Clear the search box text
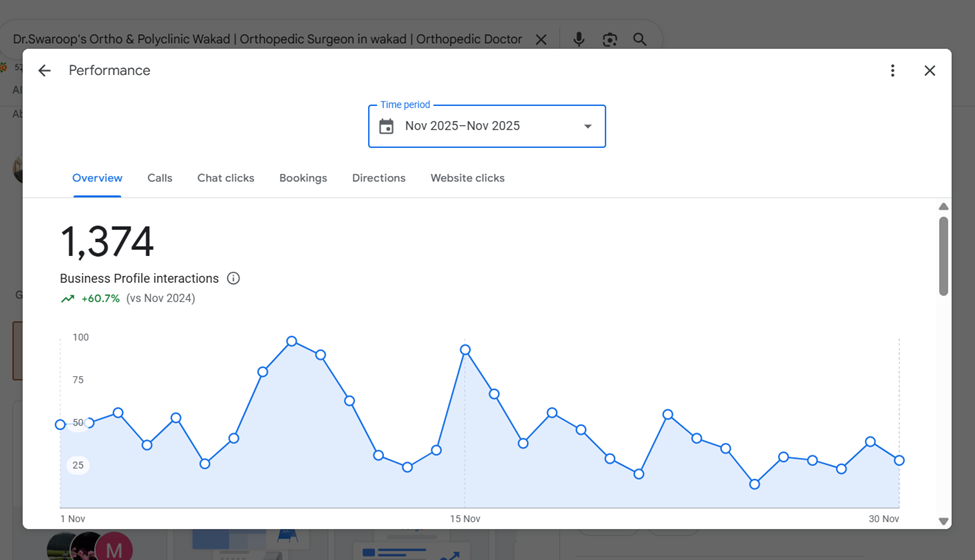Image resolution: width=975 pixels, height=560 pixels. coord(541,40)
